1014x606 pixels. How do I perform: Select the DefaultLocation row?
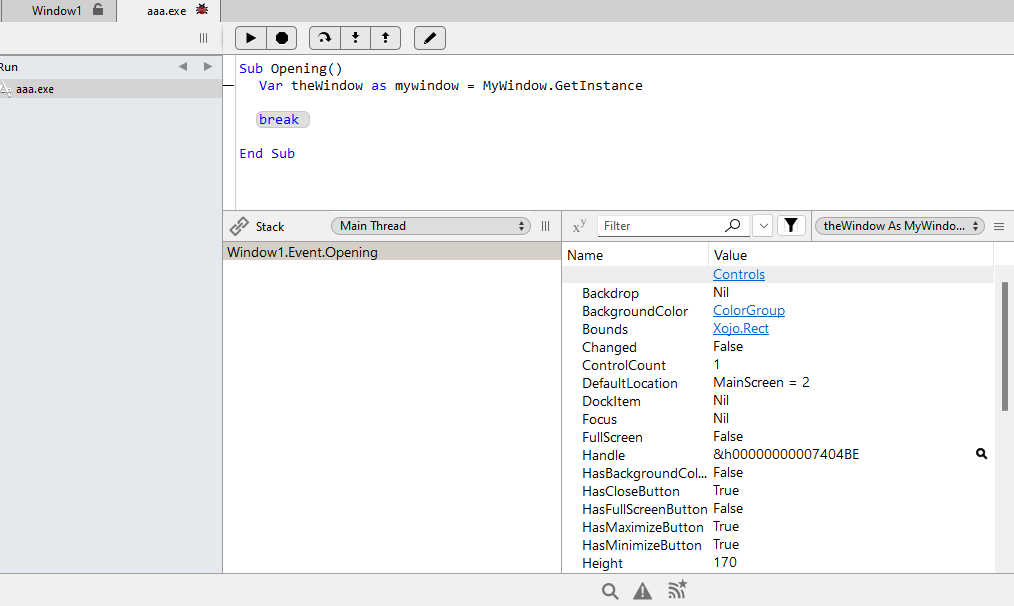click(778, 383)
